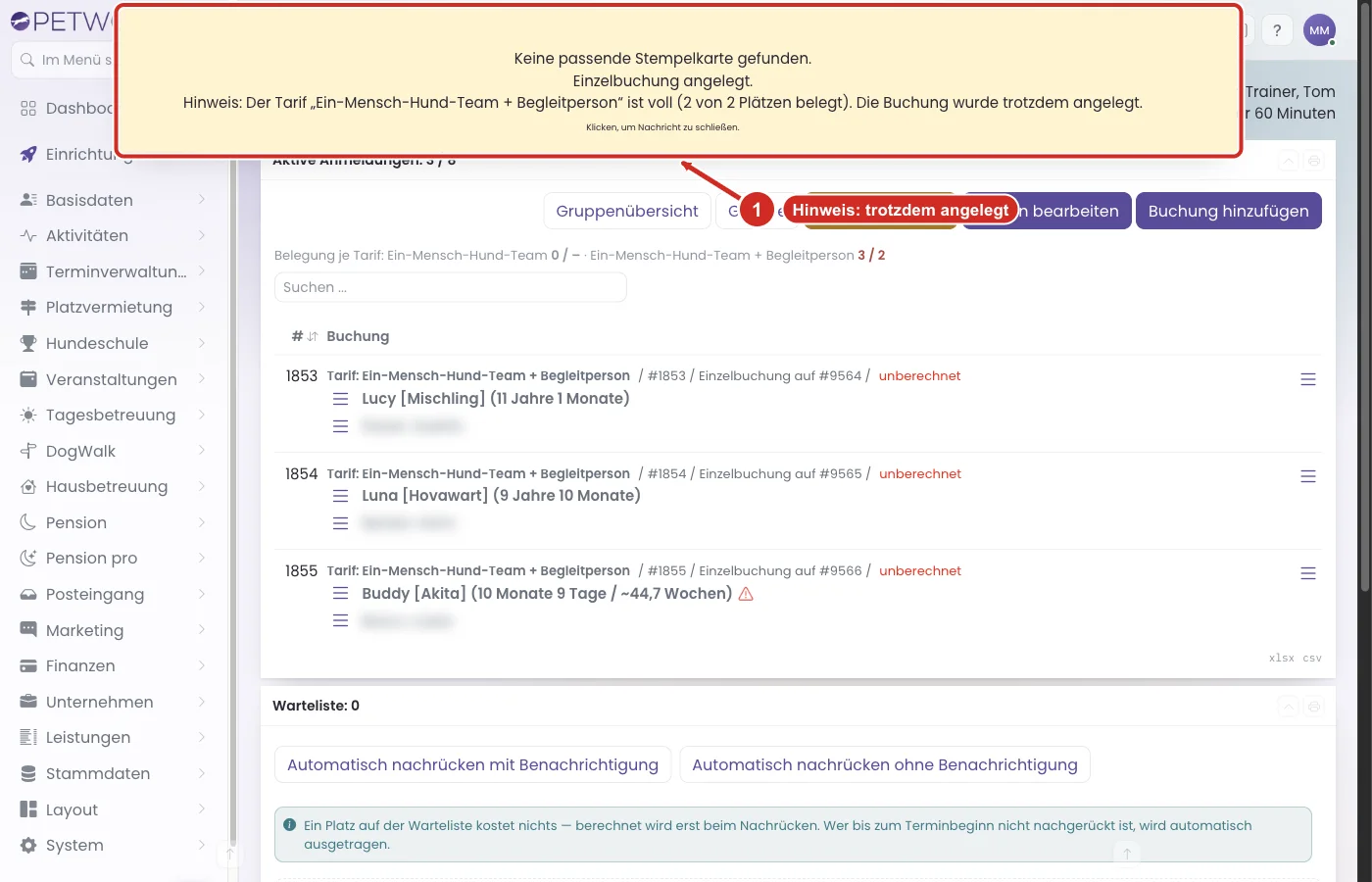This screenshot has width=1372, height=882.
Task: Click Automatisch nachrücken mit Benachrichtigung
Action: [x=472, y=764]
